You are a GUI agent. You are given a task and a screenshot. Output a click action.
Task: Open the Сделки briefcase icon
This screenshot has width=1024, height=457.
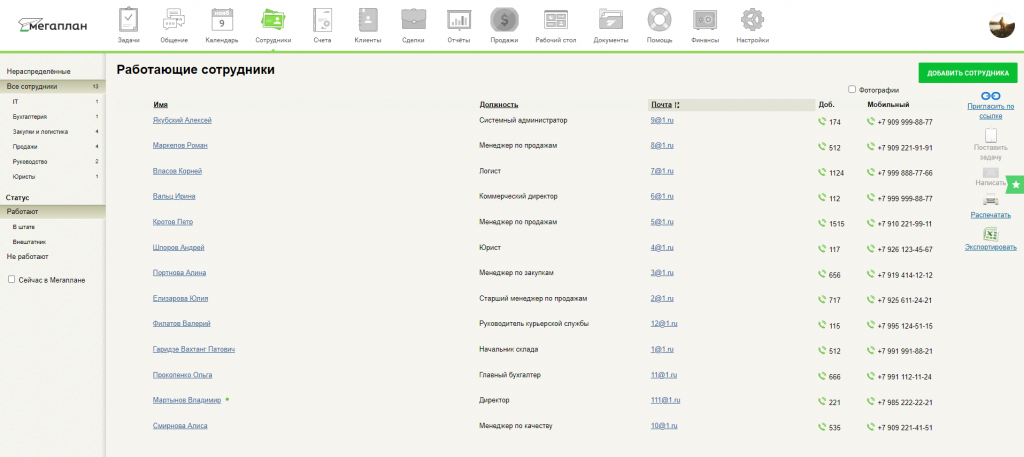412,20
